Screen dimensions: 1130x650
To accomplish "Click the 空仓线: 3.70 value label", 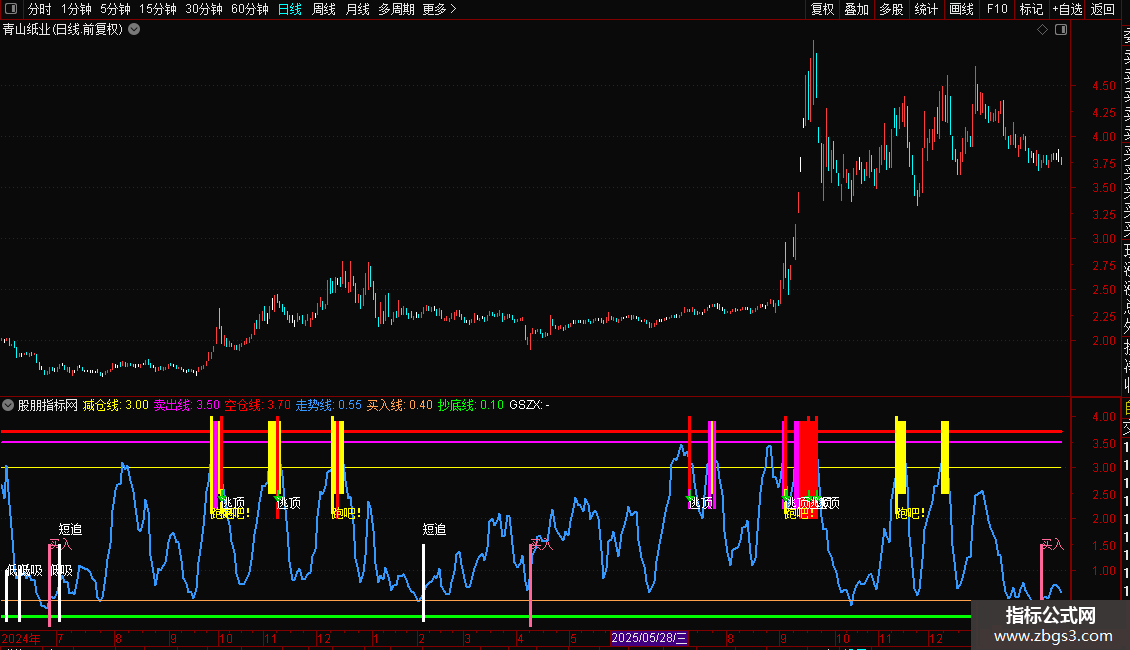I will point(257,405).
